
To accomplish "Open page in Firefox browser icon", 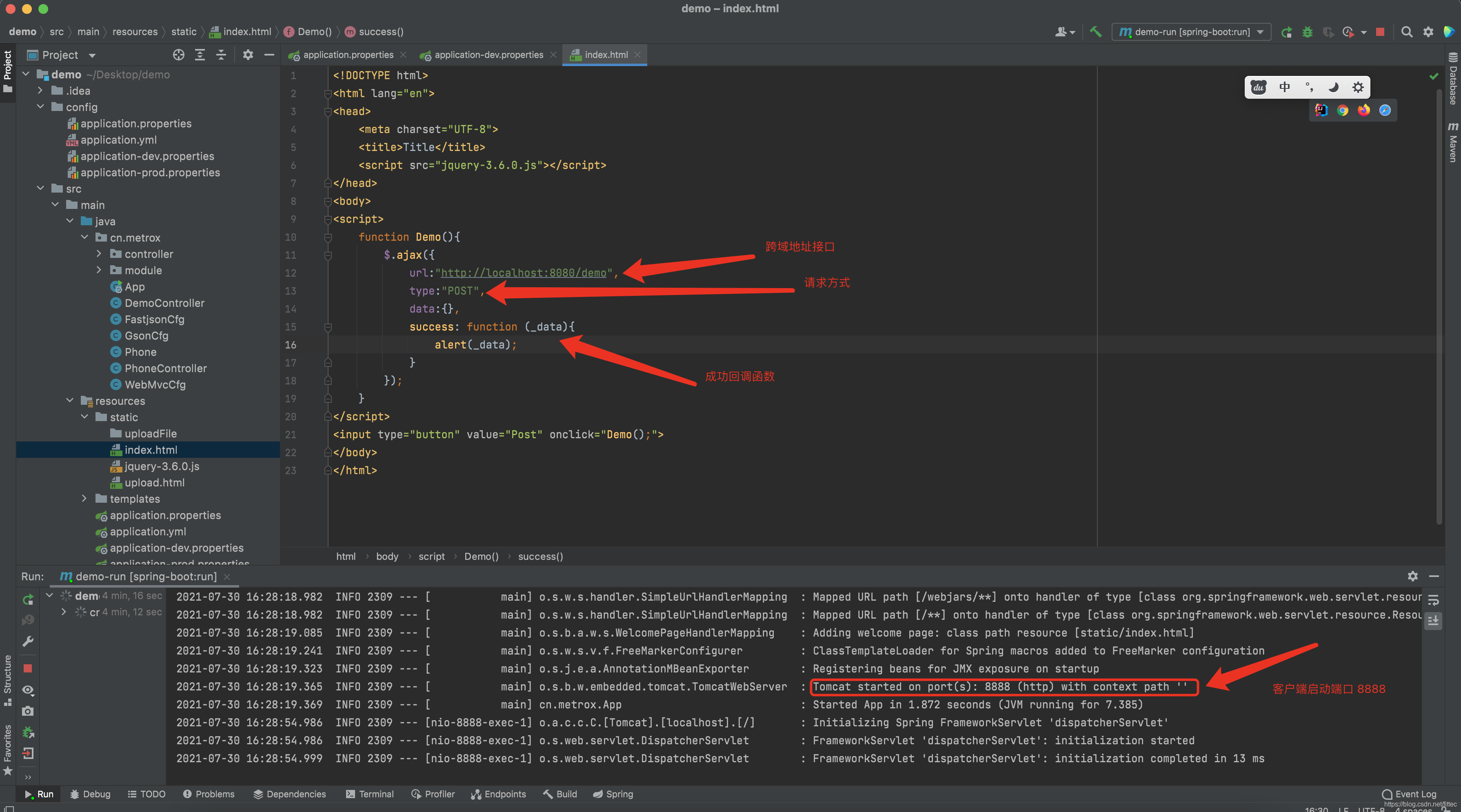I will (1363, 110).
